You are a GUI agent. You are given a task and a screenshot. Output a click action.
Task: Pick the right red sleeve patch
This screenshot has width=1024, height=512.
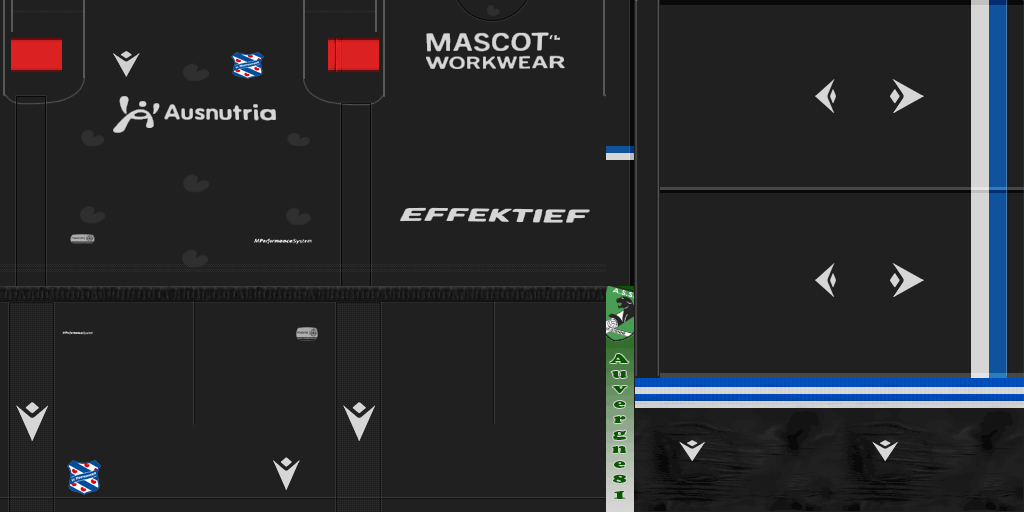pyautogui.click(x=354, y=55)
